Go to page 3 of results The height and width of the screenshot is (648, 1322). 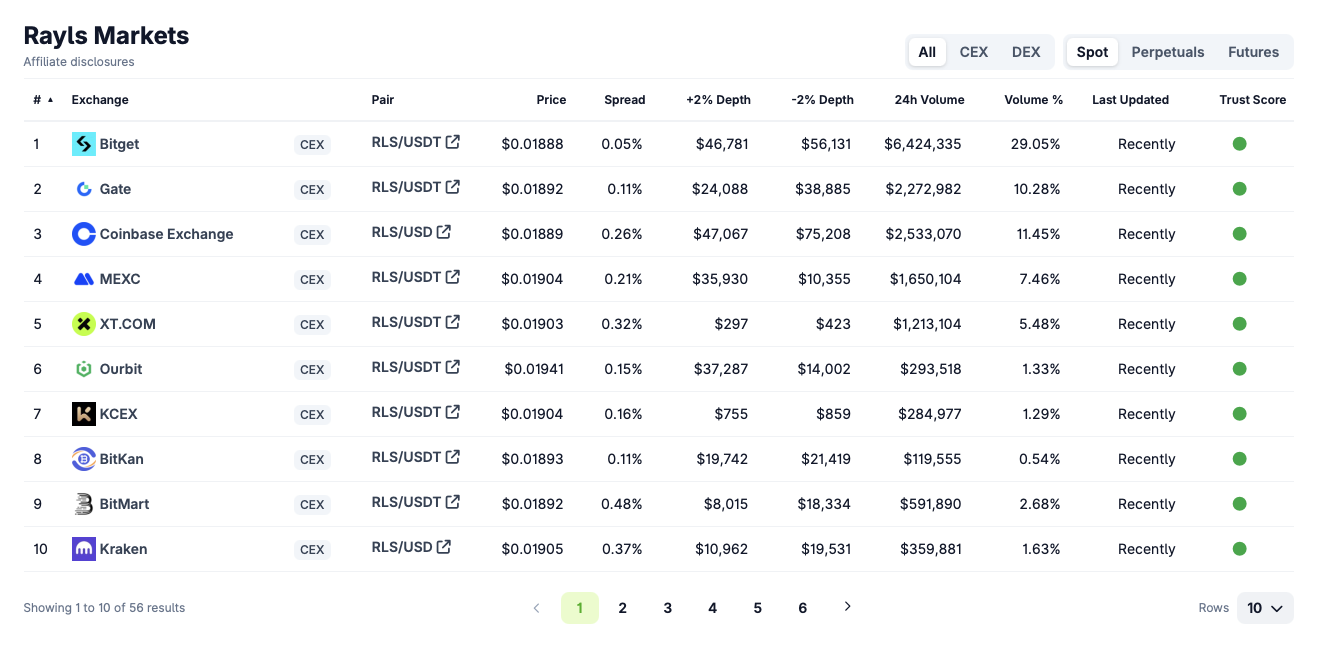click(x=667, y=608)
